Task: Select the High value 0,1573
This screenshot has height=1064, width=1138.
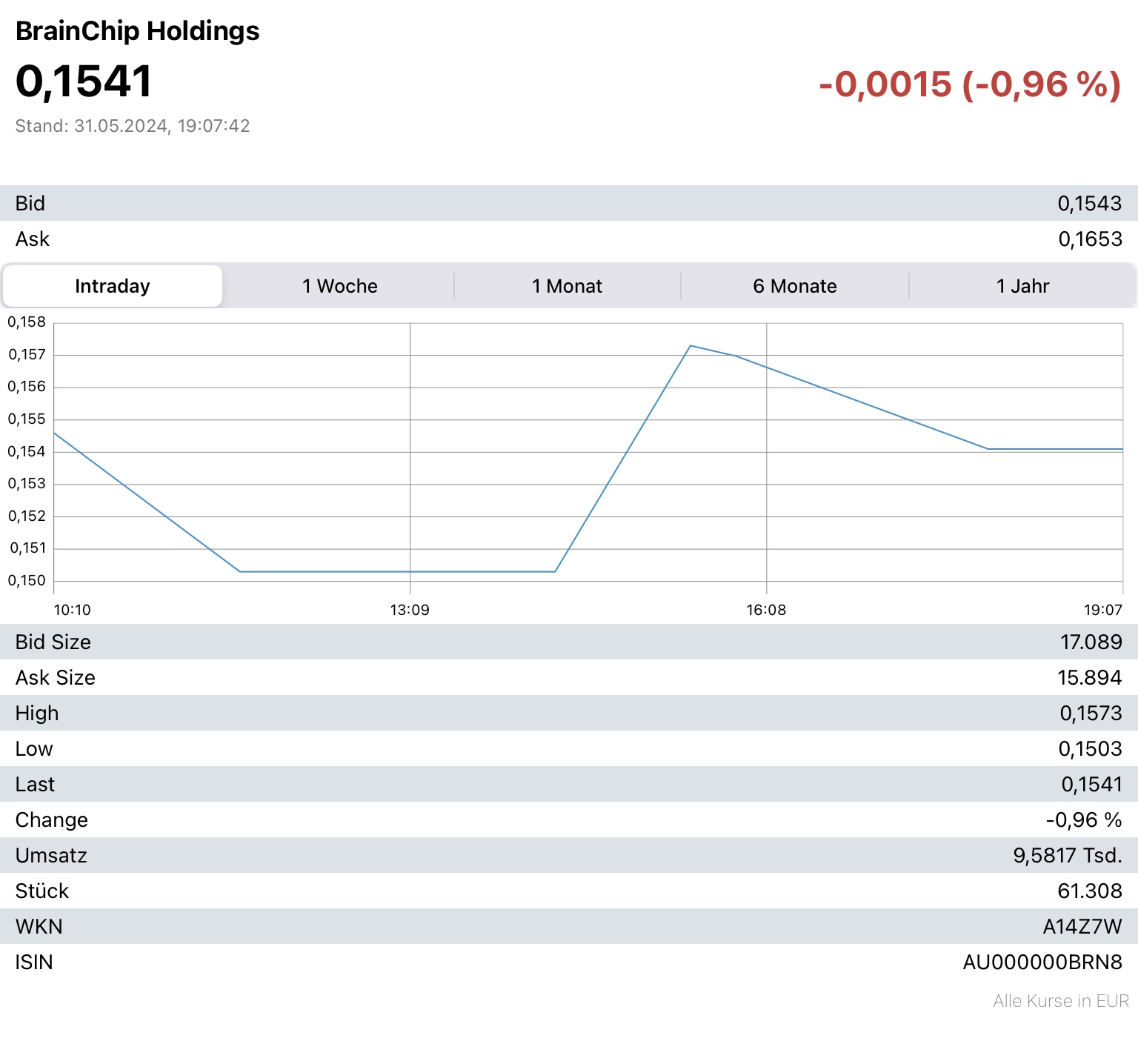Action: click(1091, 714)
